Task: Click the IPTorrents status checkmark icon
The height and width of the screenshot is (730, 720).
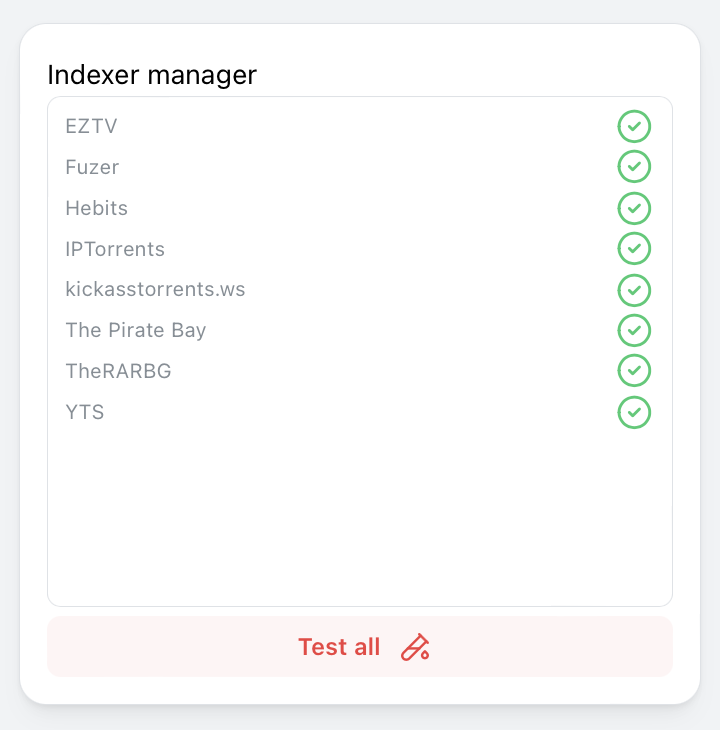Action: coord(634,249)
